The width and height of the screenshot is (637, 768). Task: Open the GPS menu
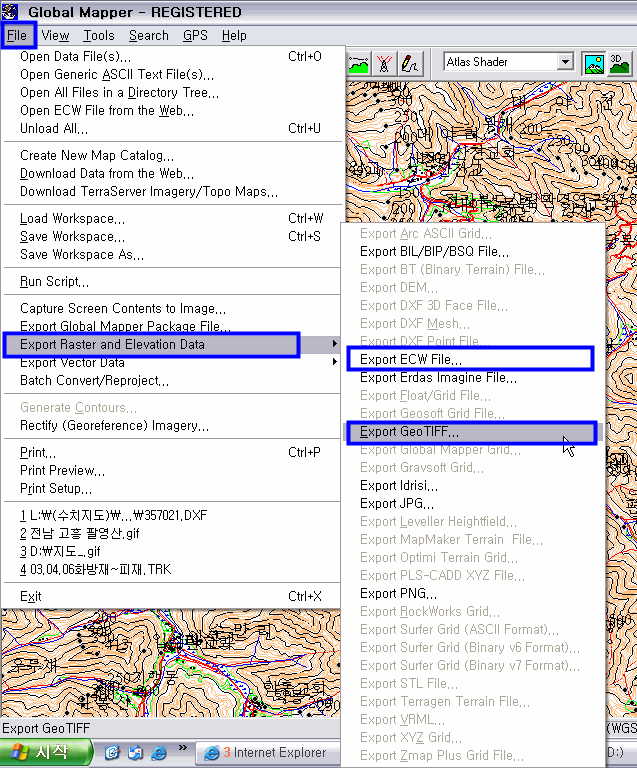[x=195, y=36]
